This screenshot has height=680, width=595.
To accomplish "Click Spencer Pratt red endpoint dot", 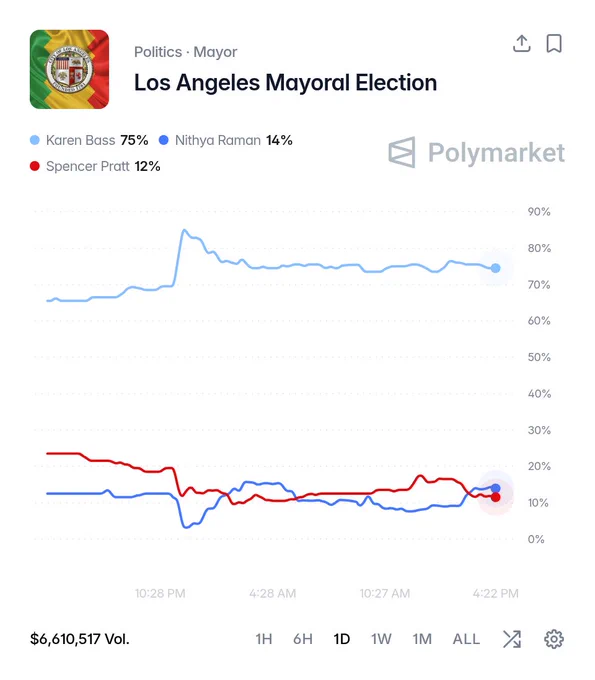I will pyautogui.click(x=495, y=497).
